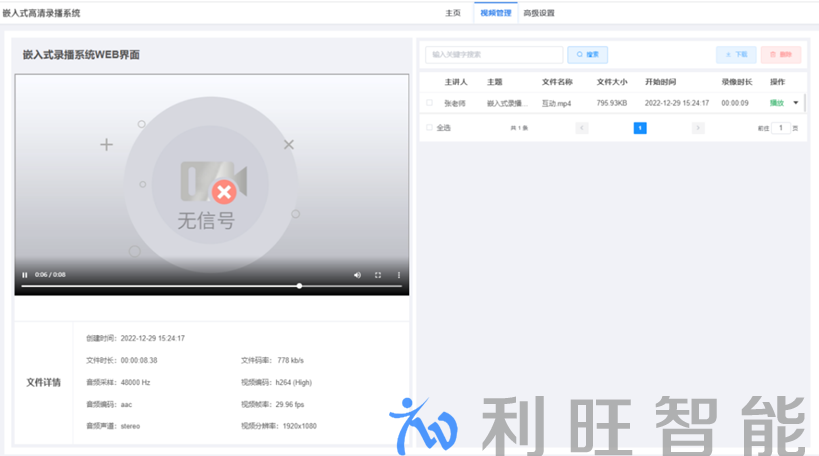The height and width of the screenshot is (456, 819).
Task: Mute the video player volume
Action: (357, 274)
